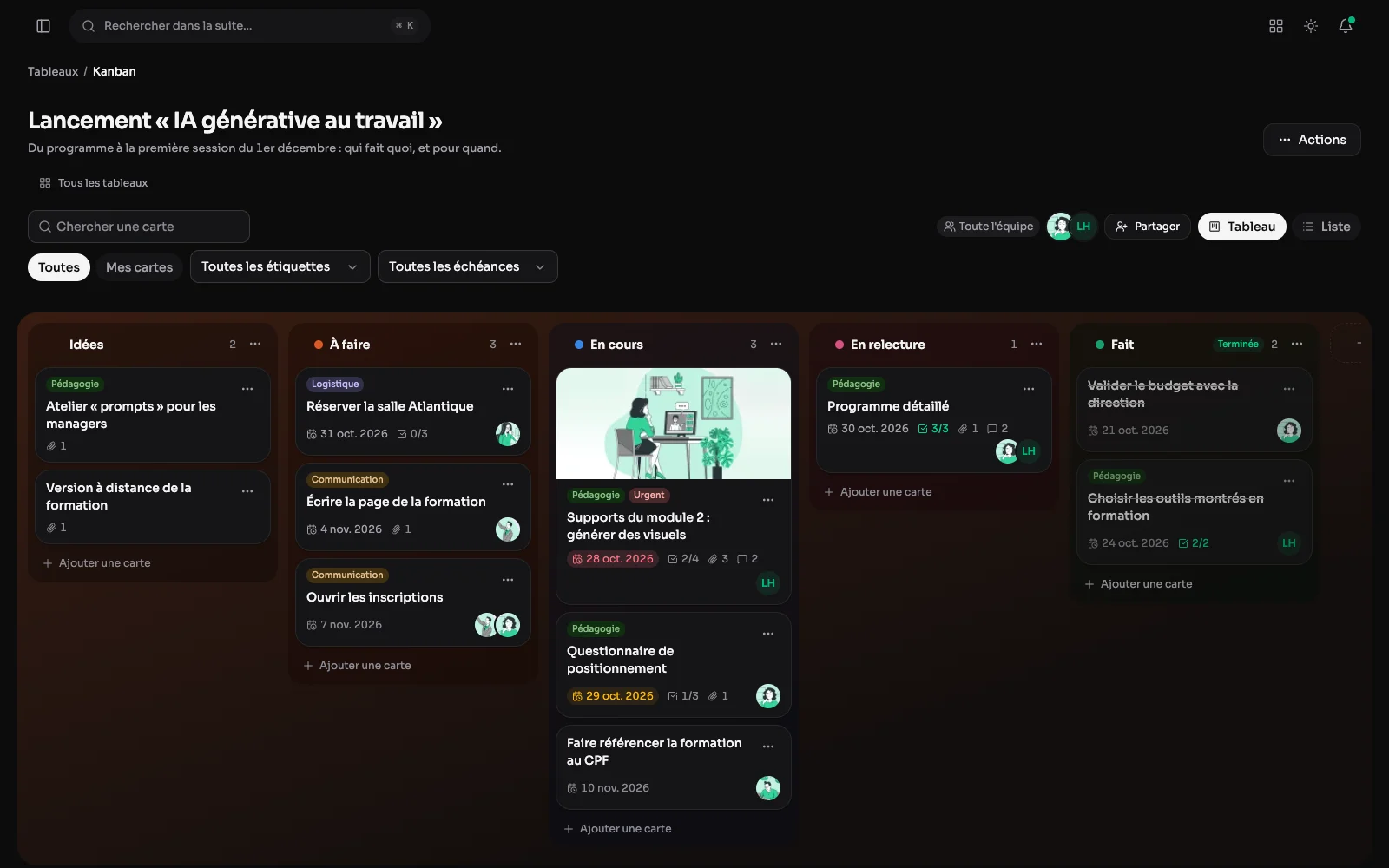The image size is (1389, 868).
Task: Add a card to En cours column
Action: (618, 829)
